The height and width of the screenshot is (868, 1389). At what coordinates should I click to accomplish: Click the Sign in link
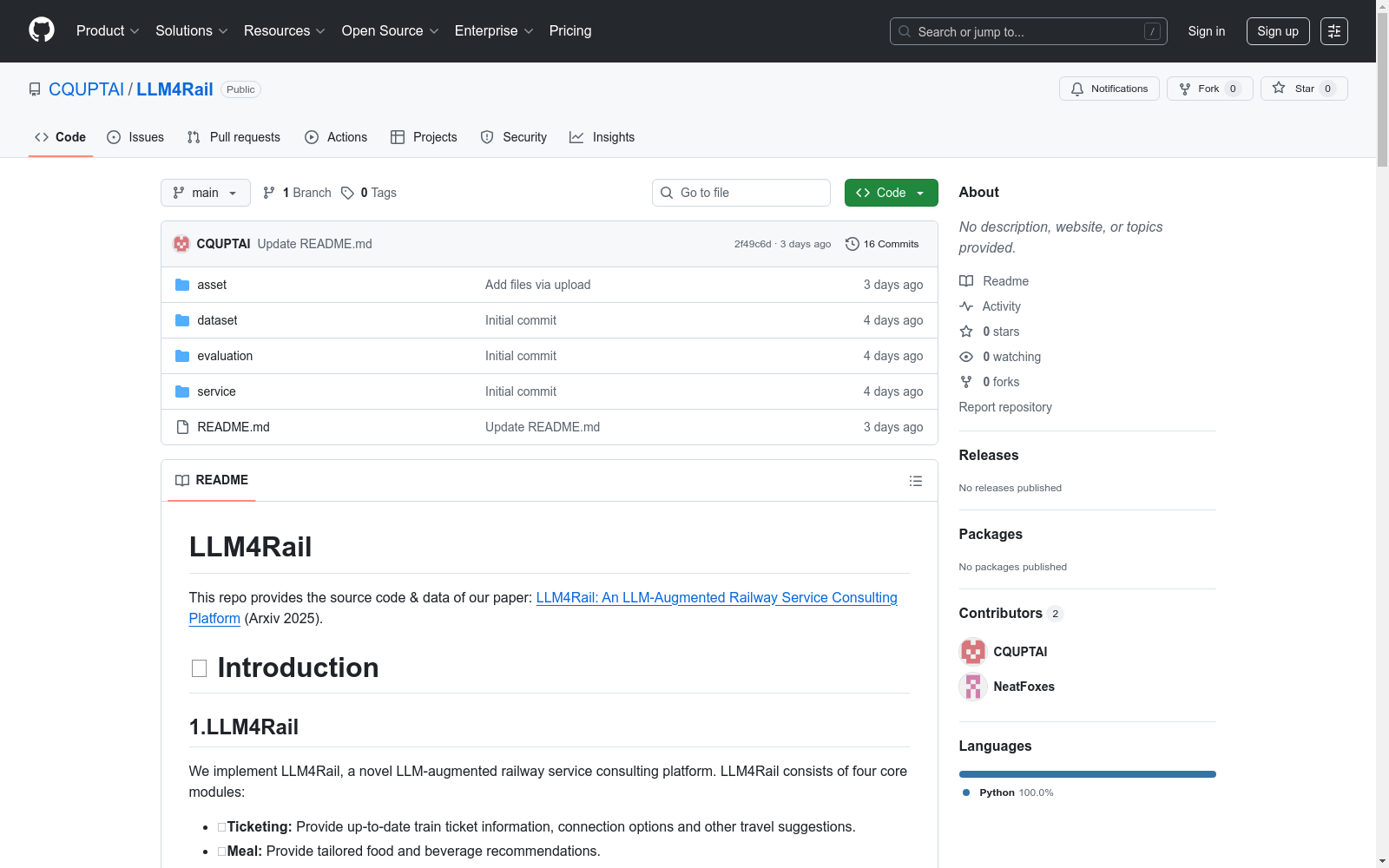point(1207,31)
